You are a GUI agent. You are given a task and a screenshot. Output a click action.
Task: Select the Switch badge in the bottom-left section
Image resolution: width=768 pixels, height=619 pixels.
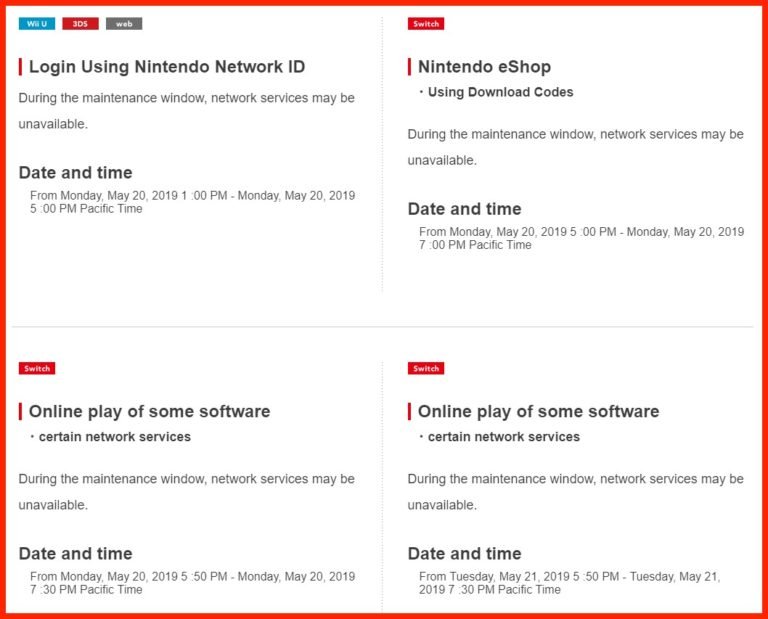(37, 368)
